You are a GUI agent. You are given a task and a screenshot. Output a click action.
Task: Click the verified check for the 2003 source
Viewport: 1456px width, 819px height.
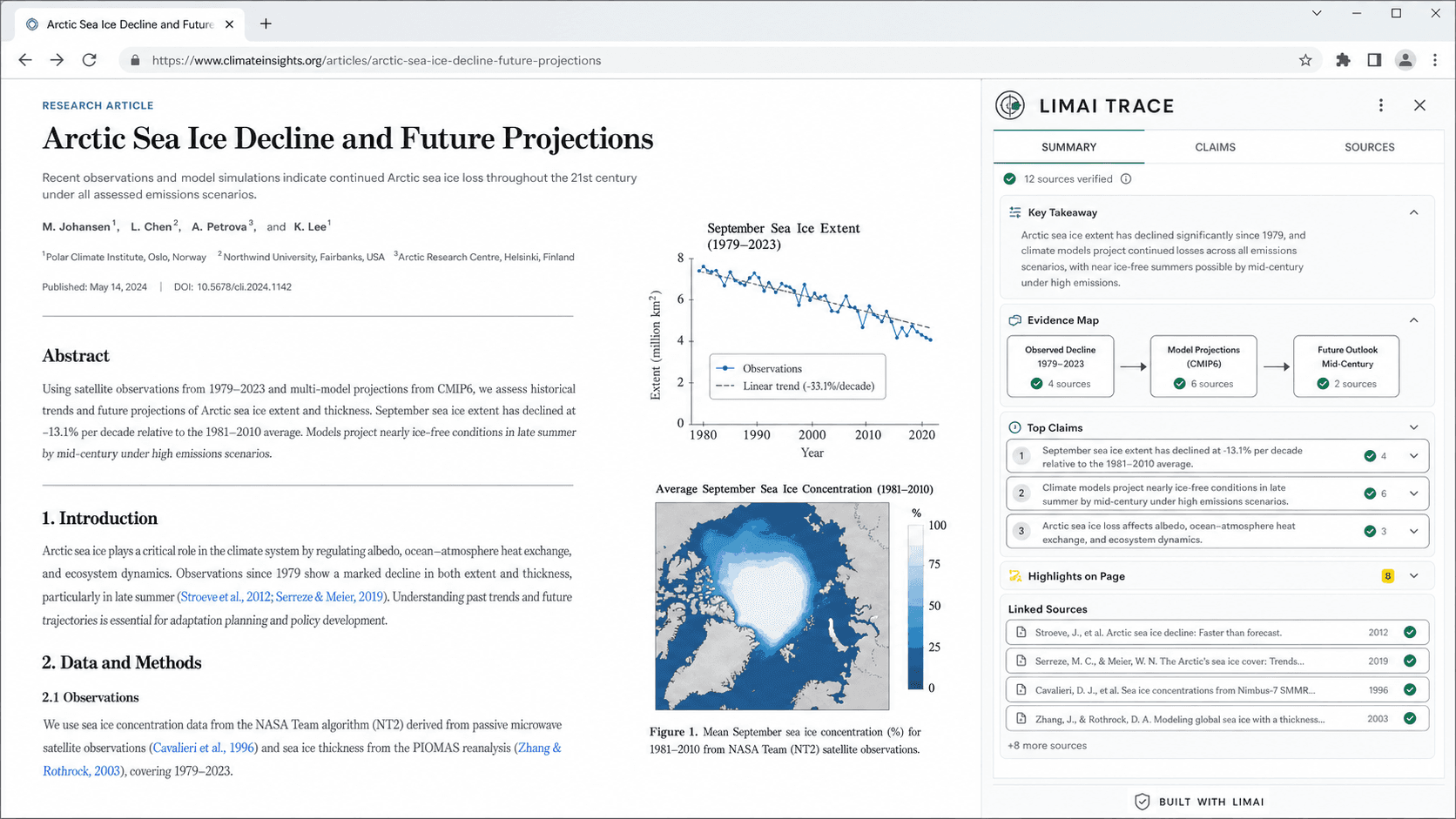(1410, 719)
